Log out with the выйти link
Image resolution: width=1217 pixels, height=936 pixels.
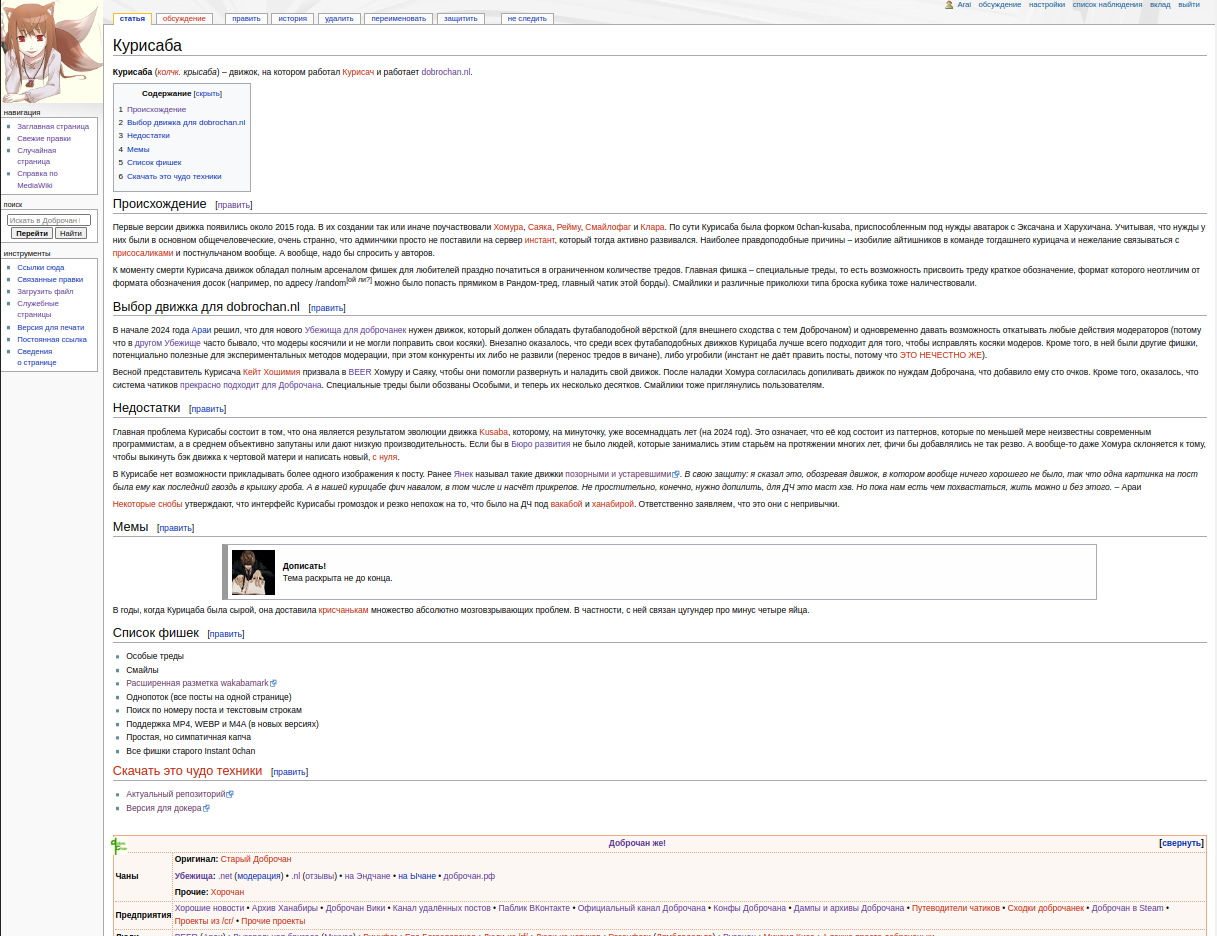1189,5
